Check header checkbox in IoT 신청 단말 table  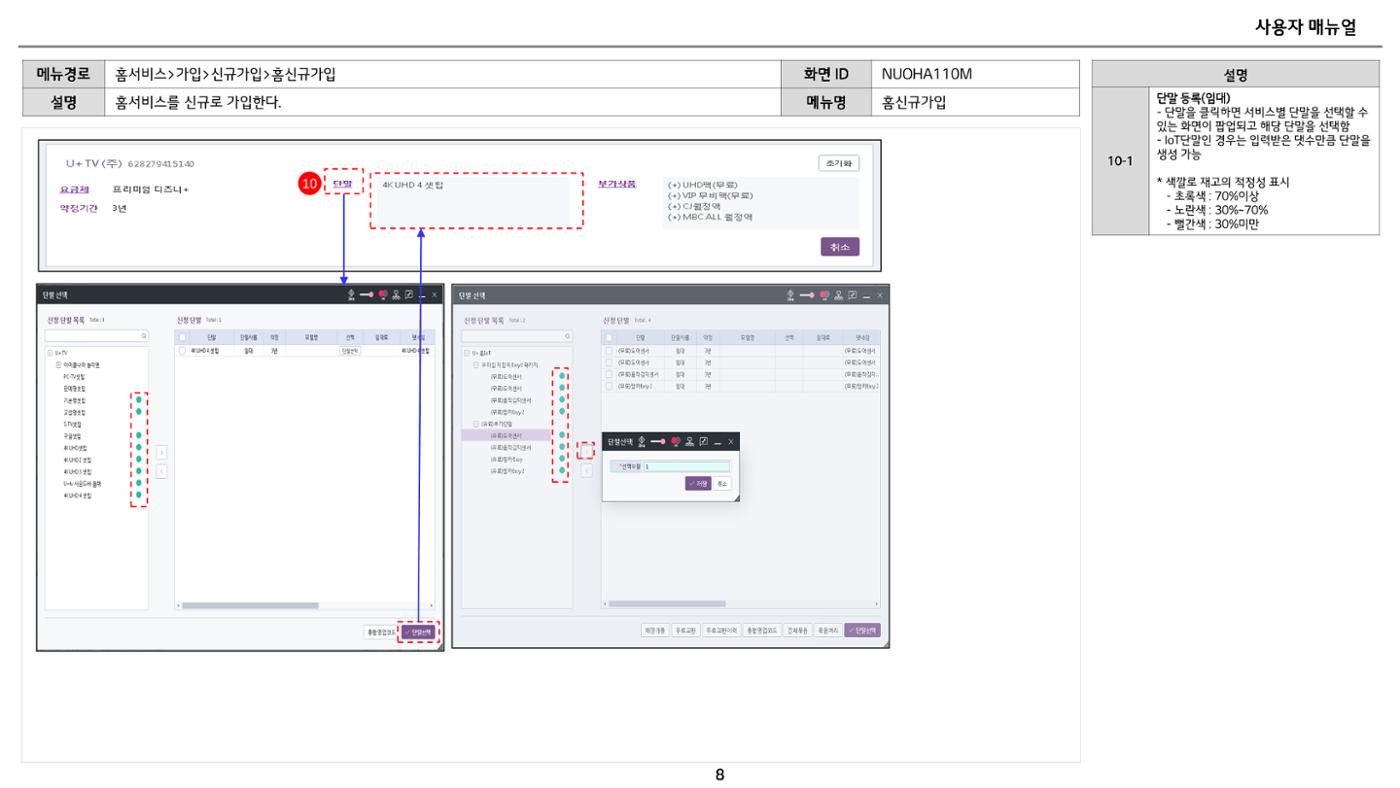click(609, 337)
